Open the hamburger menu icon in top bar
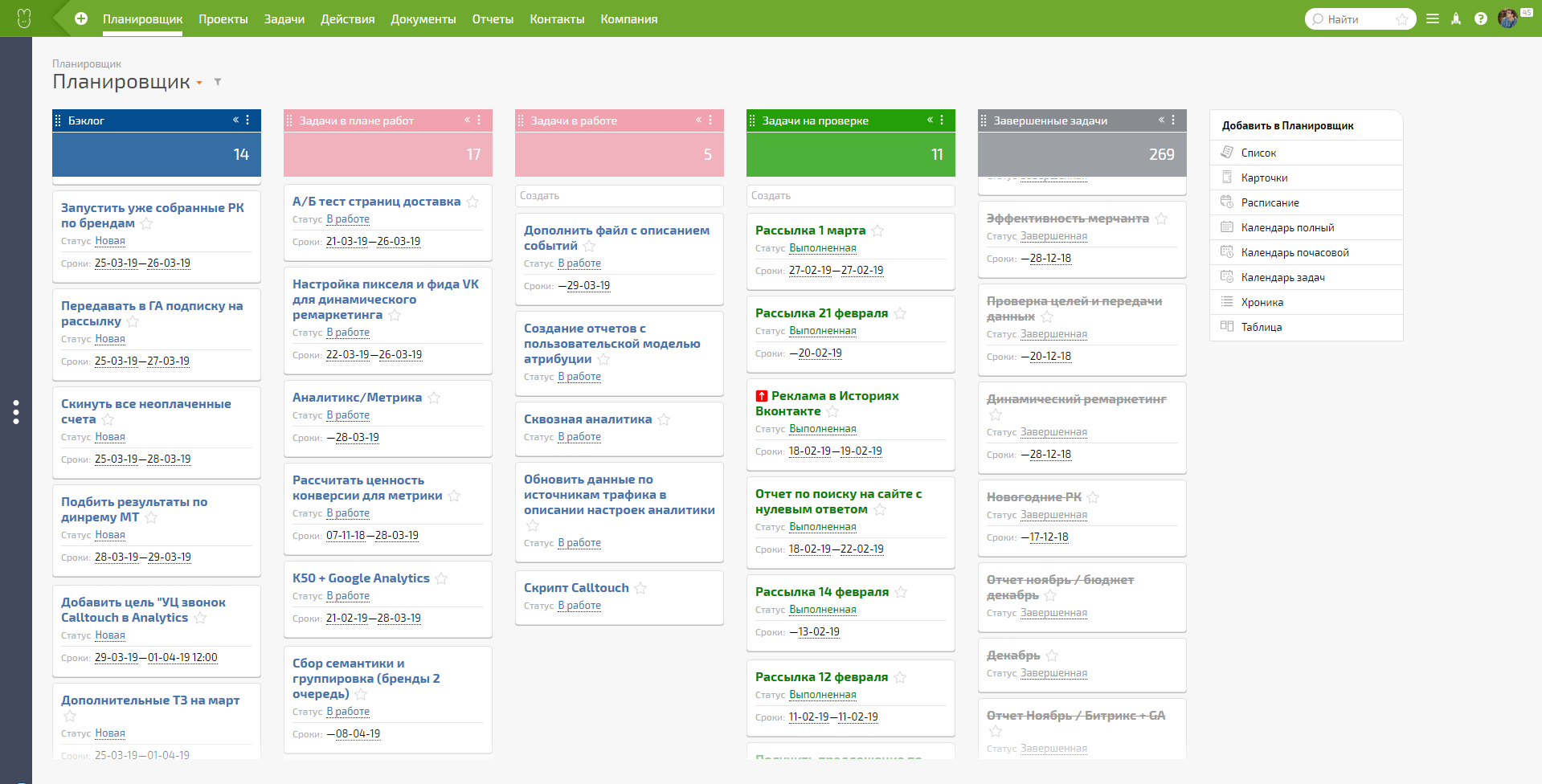Viewport: 1542px width, 784px height. pos(1433,18)
